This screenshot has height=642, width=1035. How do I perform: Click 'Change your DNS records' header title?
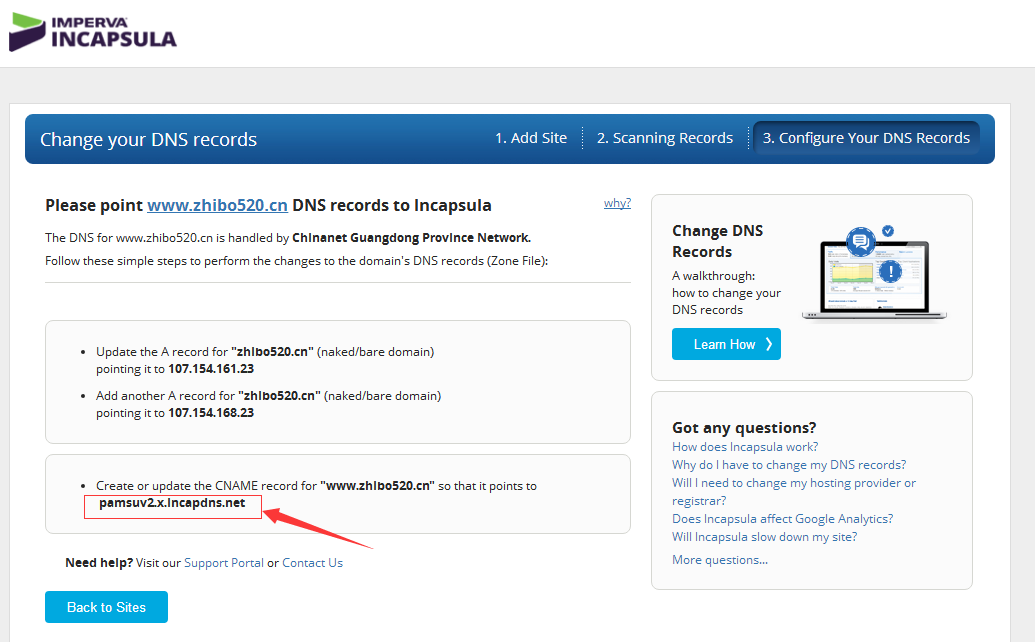point(149,139)
